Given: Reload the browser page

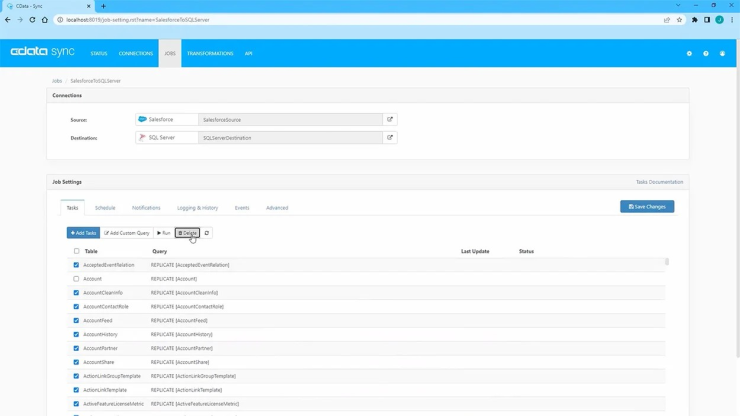Looking at the screenshot, I should pos(32,20).
